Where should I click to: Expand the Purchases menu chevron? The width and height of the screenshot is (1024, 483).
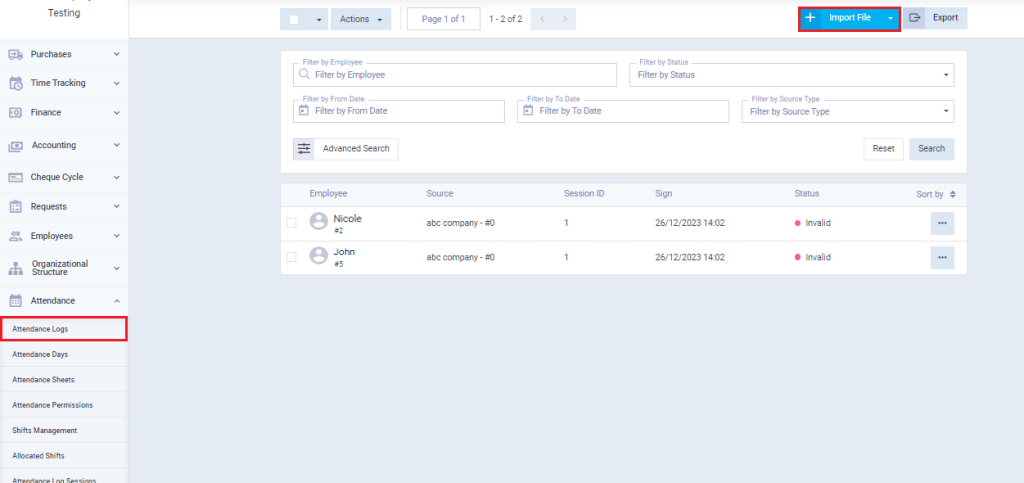point(116,55)
